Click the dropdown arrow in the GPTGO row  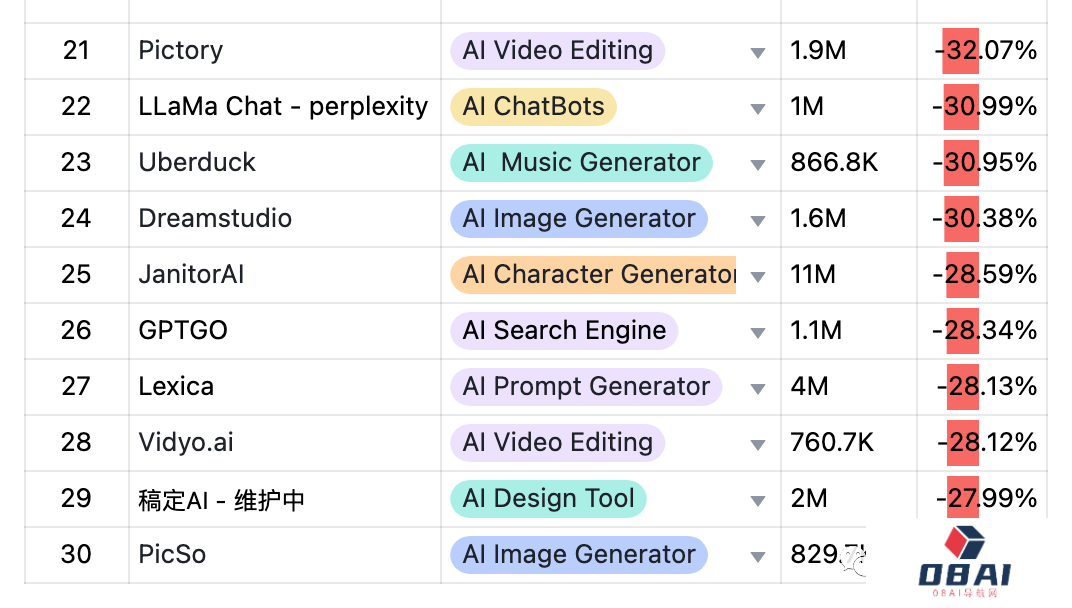[758, 333]
